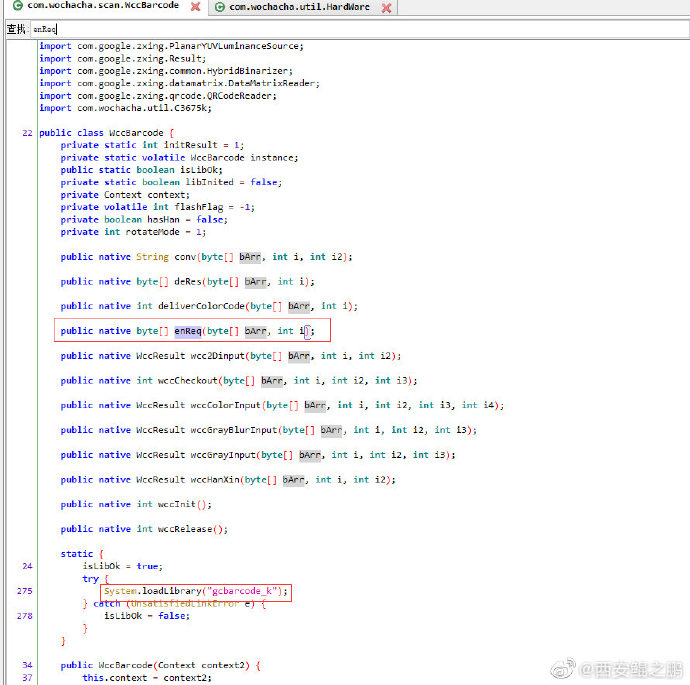Click the com.wochacha.util.C3675k import line
Screen dimensions: 690x685
click(125, 108)
